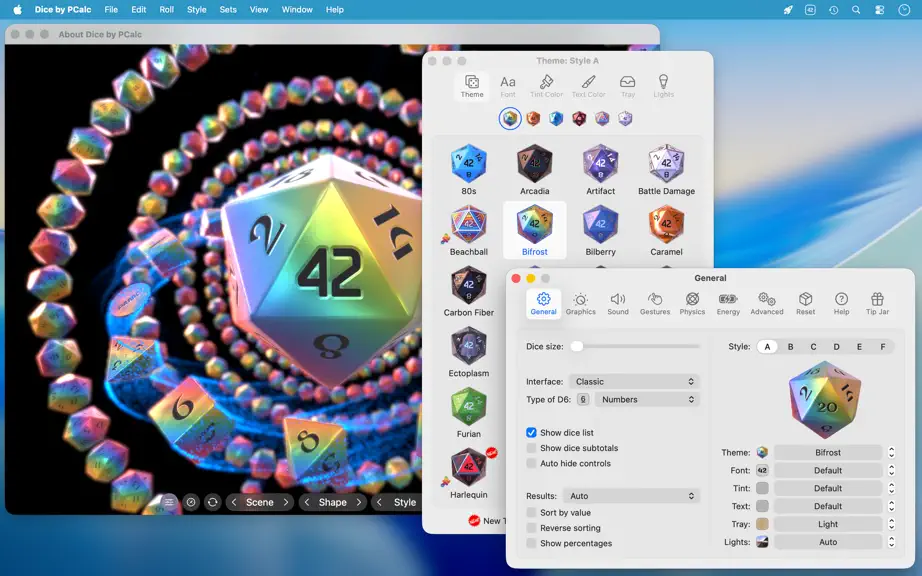Click the circular refresh icon in About window
Viewport: 922px width, 576px height.
(x=212, y=503)
